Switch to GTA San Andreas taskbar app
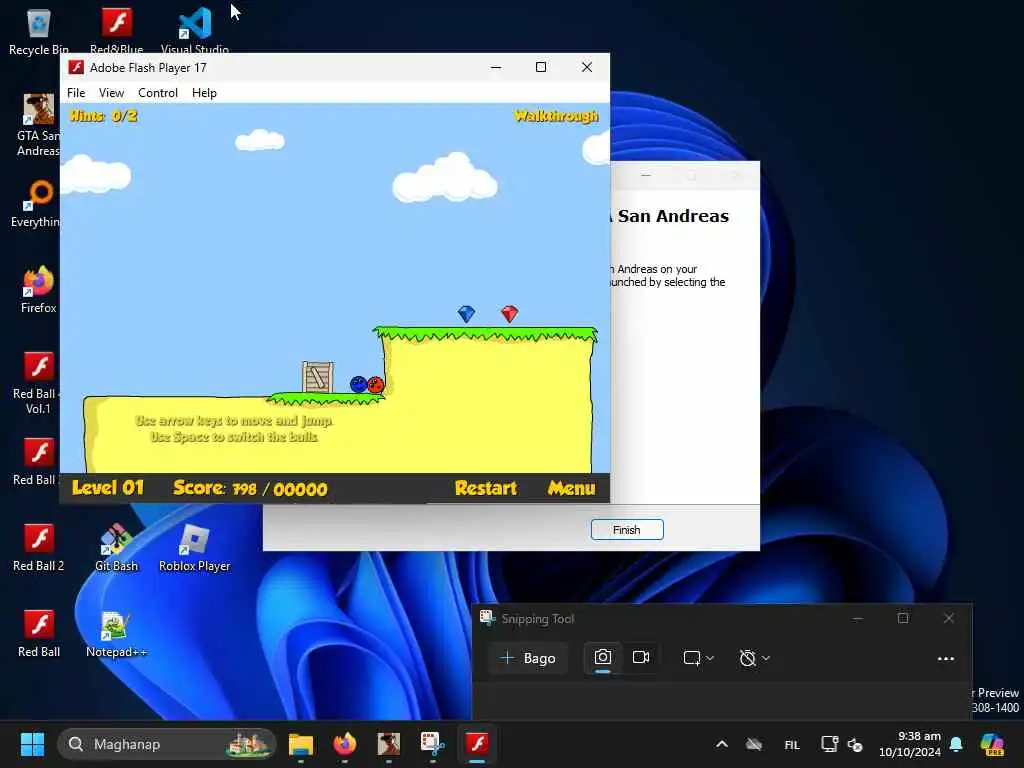 click(389, 744)
